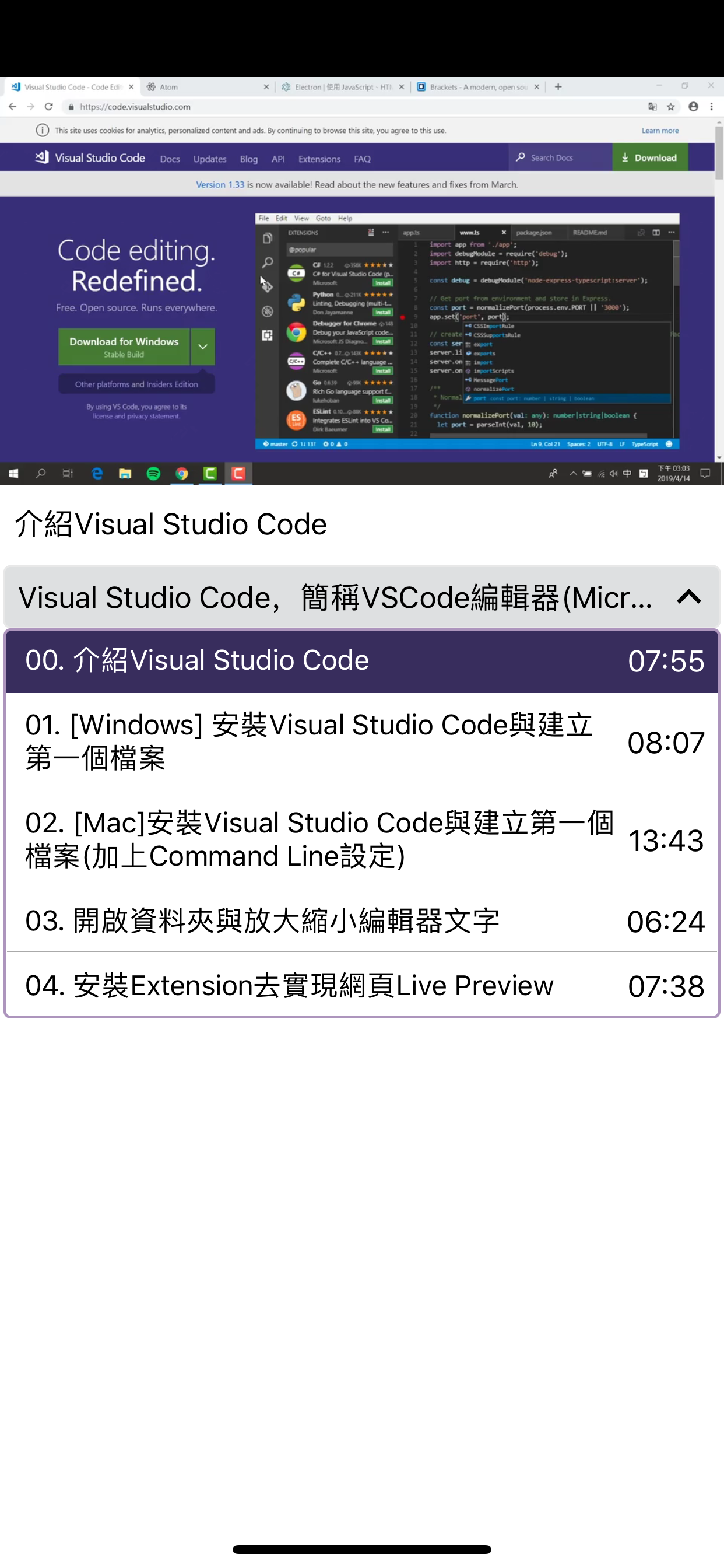
Task: Open Chrome from the taskbar
Action: 181,474
